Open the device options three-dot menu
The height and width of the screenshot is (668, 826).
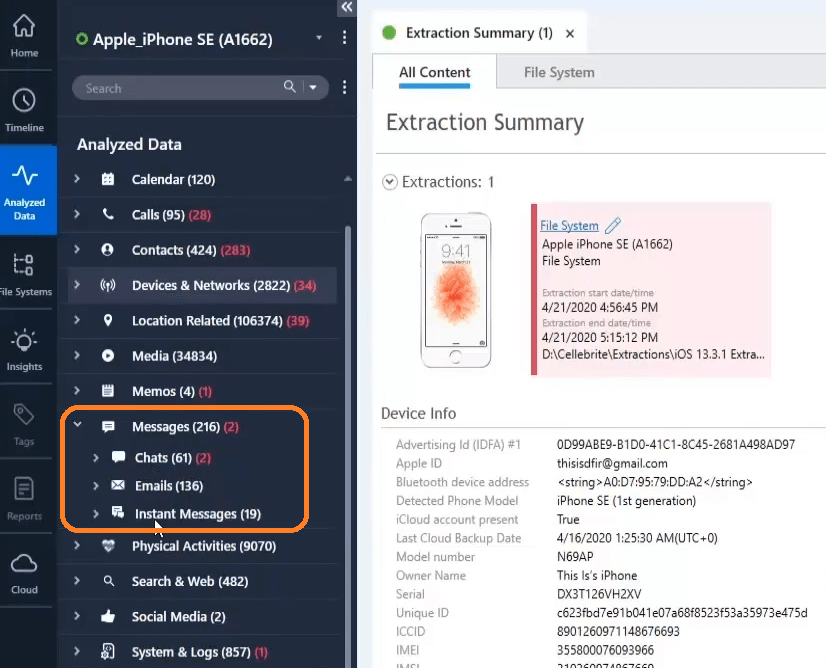(345, 37)
